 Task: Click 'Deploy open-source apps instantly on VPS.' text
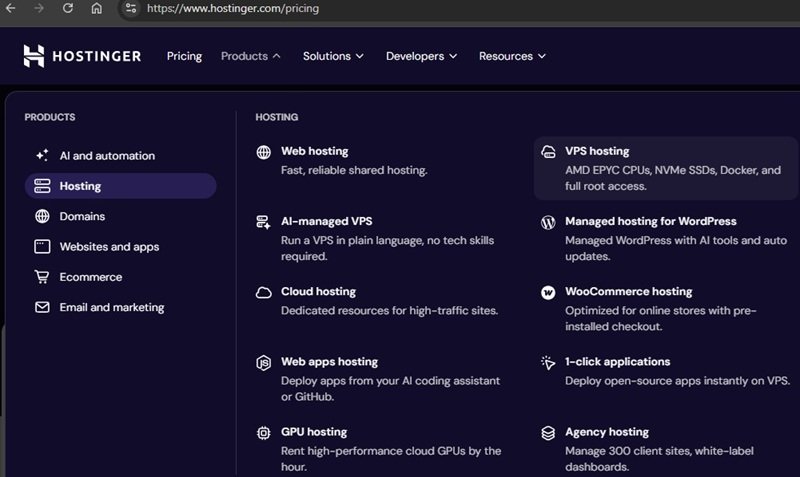[677, 381]
